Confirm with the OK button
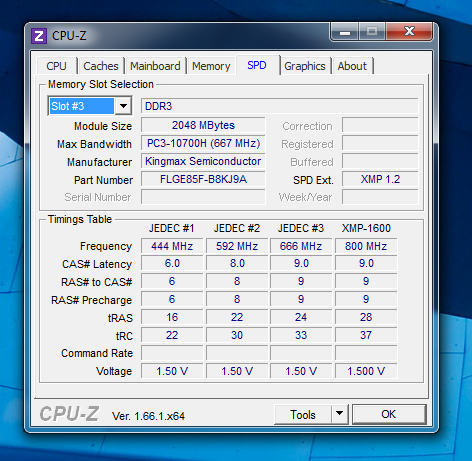 coord(389,414)
